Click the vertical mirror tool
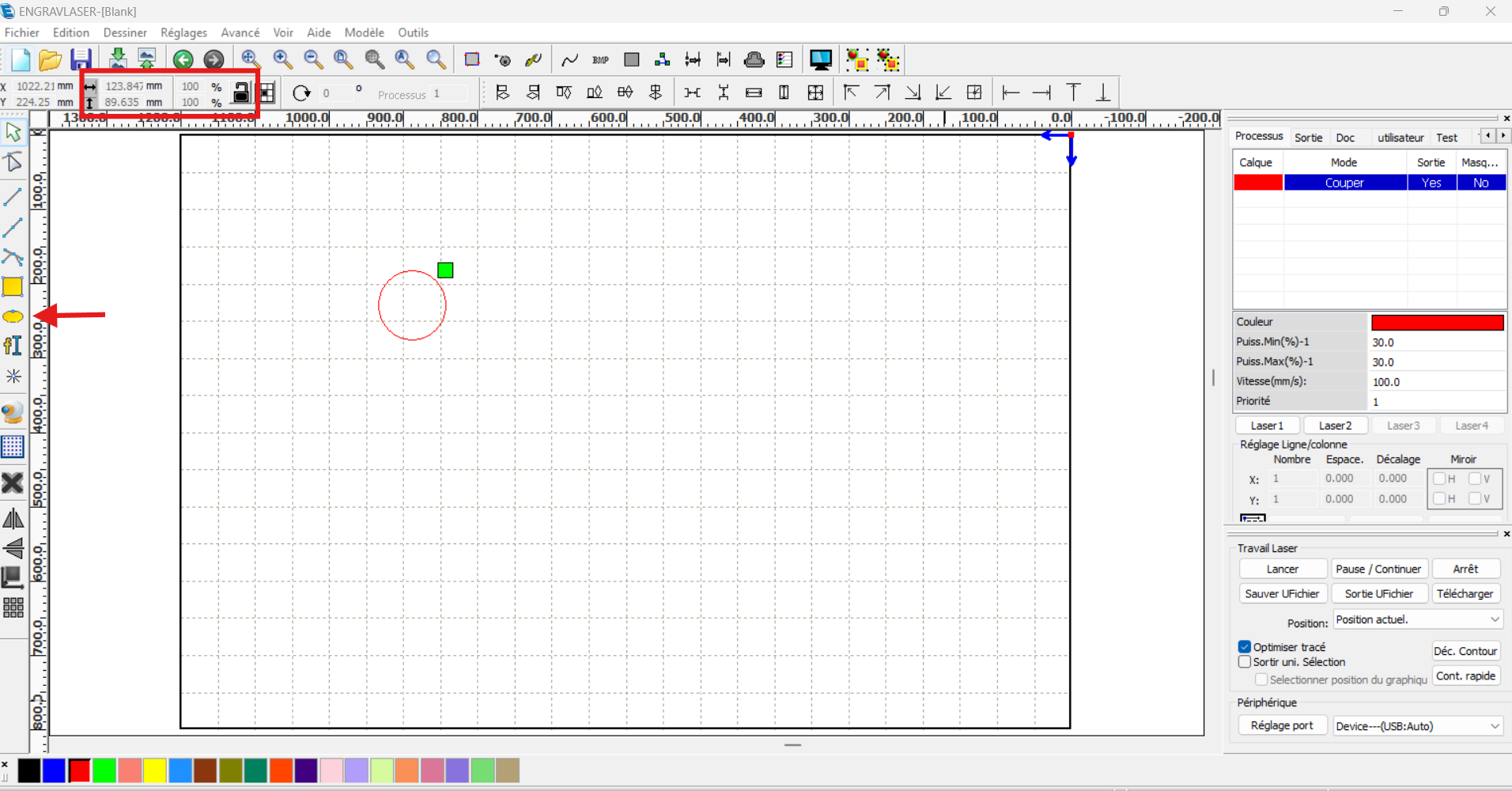This screenshot has height=791, width=1512. click(13, 548)
